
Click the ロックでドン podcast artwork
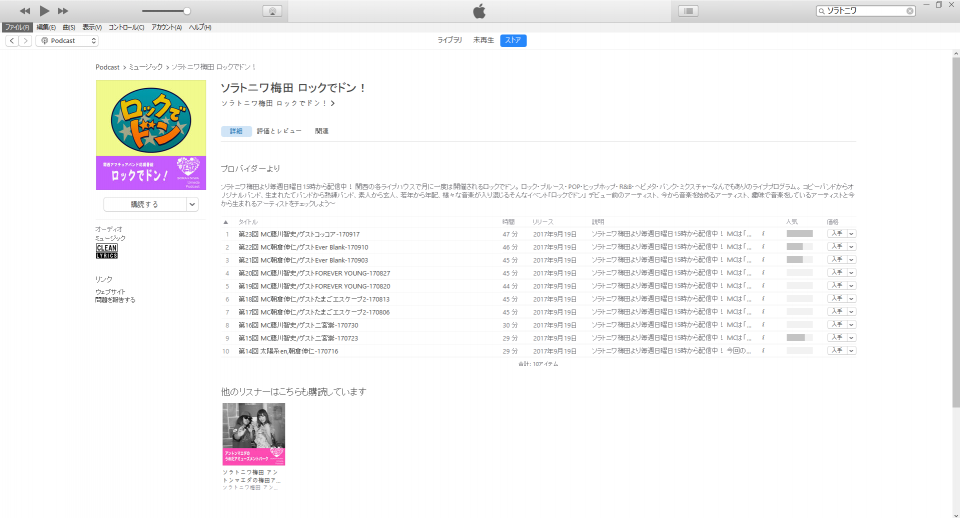tap(151, 135)
